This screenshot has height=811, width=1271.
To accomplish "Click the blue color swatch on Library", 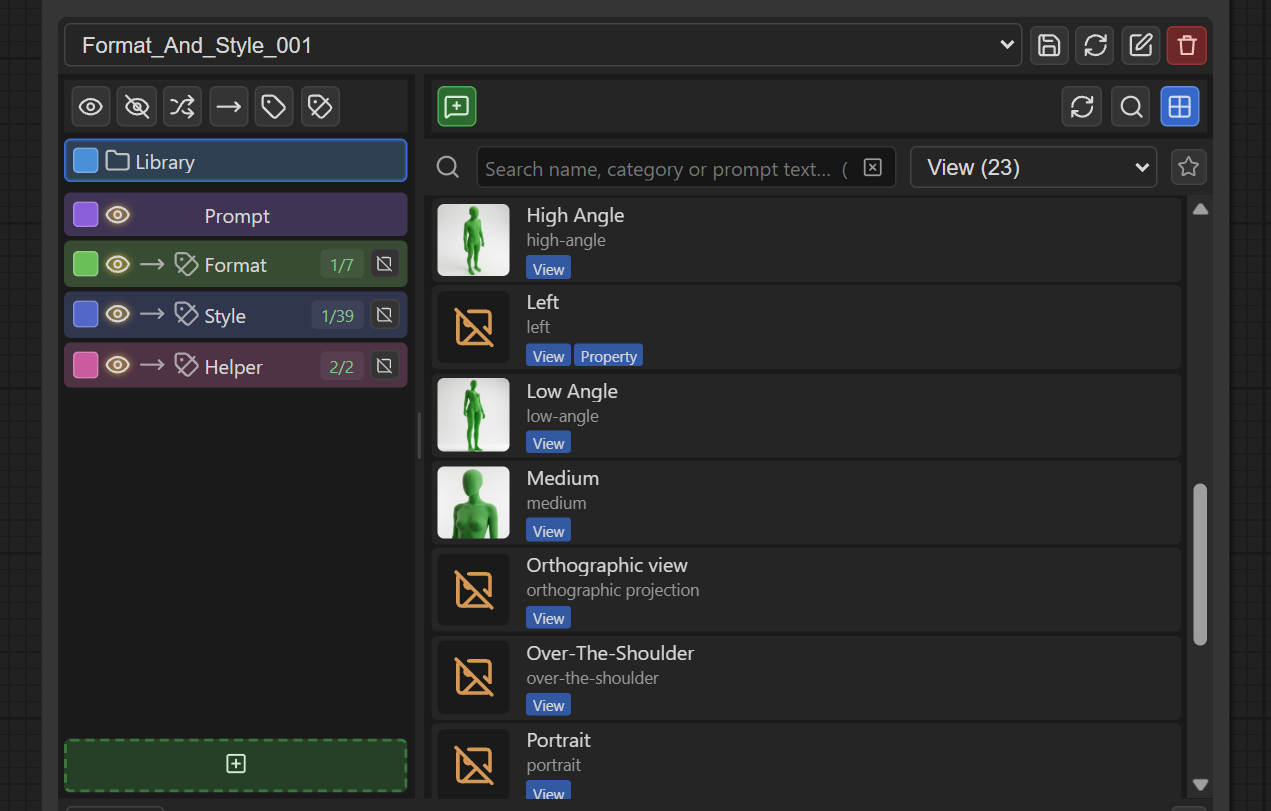I will 86,161.
